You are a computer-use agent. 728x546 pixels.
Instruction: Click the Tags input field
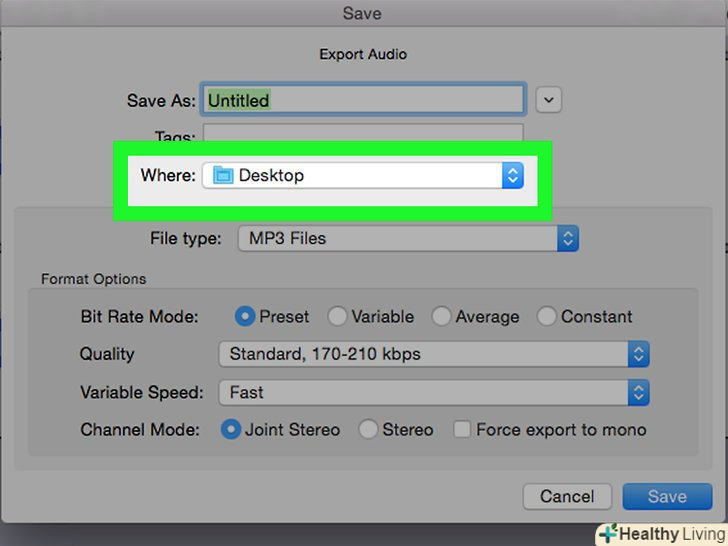pos(363,135)
